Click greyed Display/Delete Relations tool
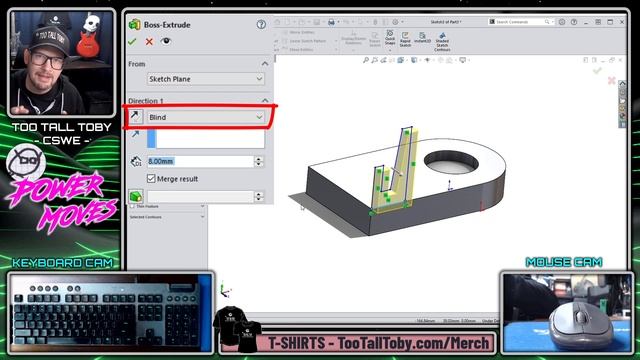 tap(353, 38)
